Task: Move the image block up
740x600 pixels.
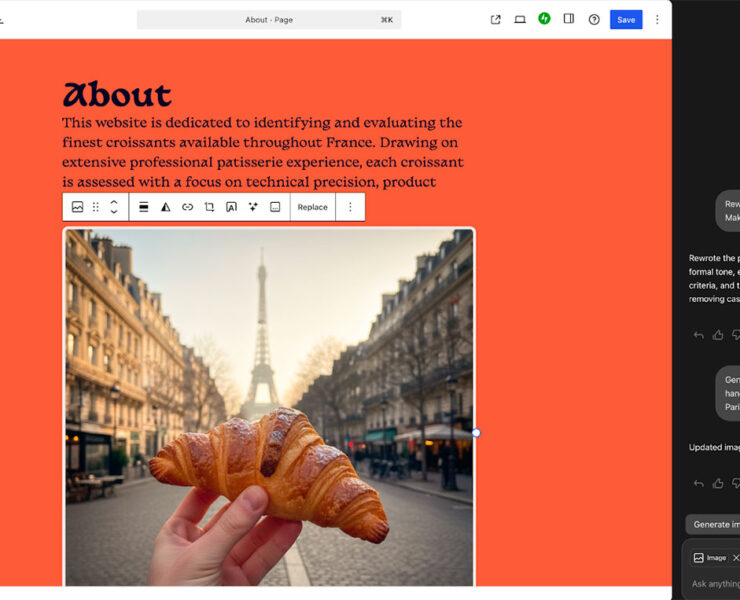Action: (114, 202)
